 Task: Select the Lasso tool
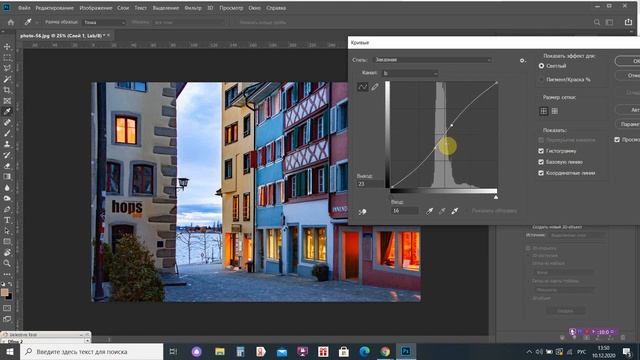tap(7, 68)
